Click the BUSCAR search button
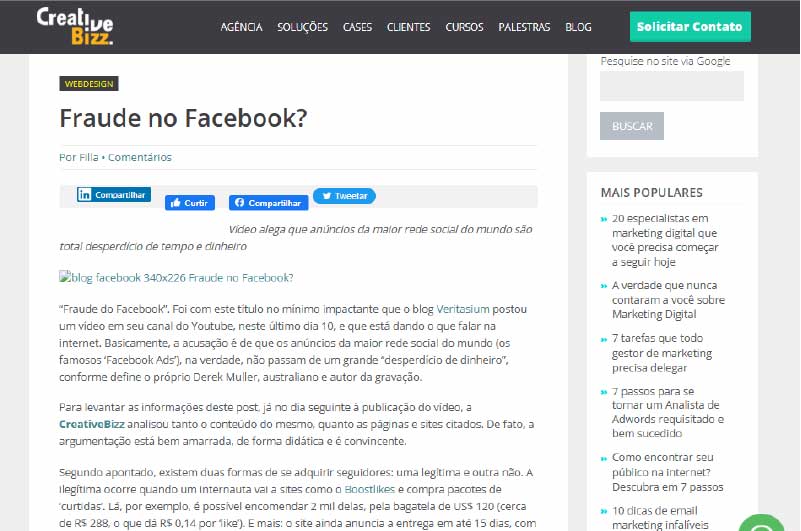 tap(632, 126)
